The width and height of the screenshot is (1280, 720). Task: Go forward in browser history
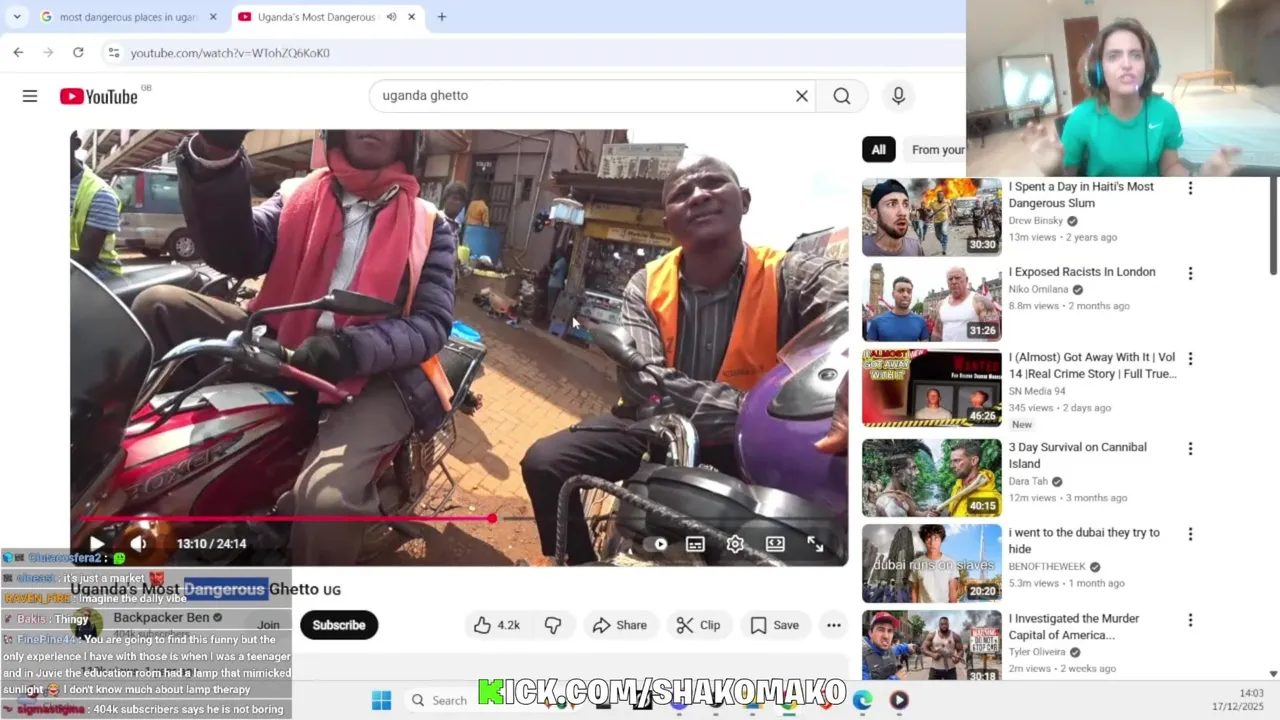pos(48,52)
